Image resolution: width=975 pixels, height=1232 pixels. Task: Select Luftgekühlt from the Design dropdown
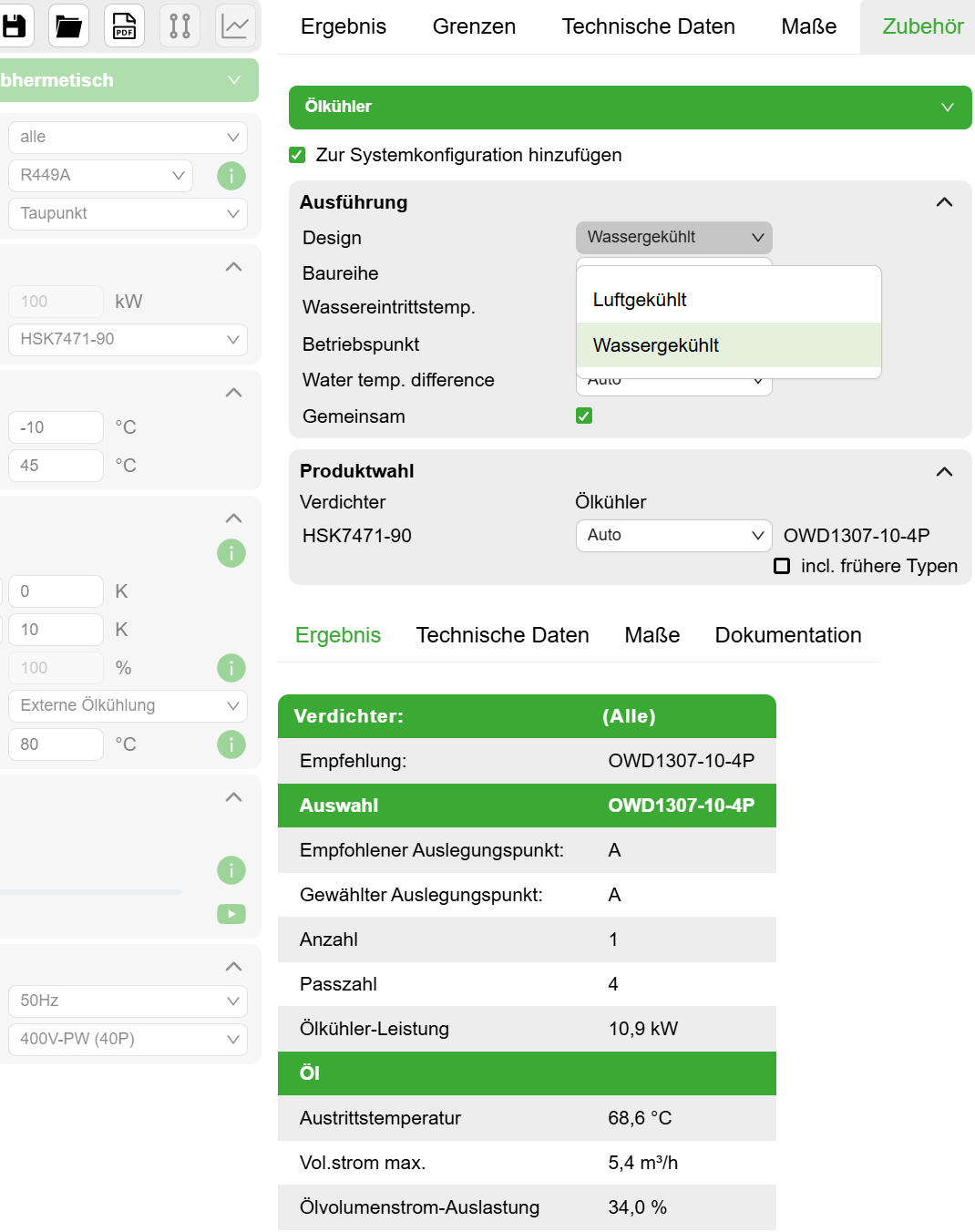639,299
